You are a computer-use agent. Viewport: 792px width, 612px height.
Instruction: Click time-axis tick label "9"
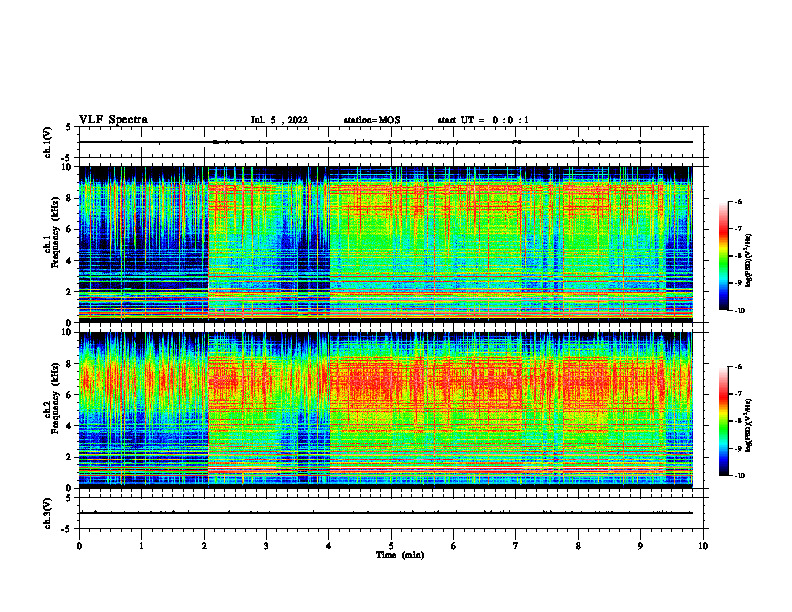pyautogui.click(x=640, y=546)
